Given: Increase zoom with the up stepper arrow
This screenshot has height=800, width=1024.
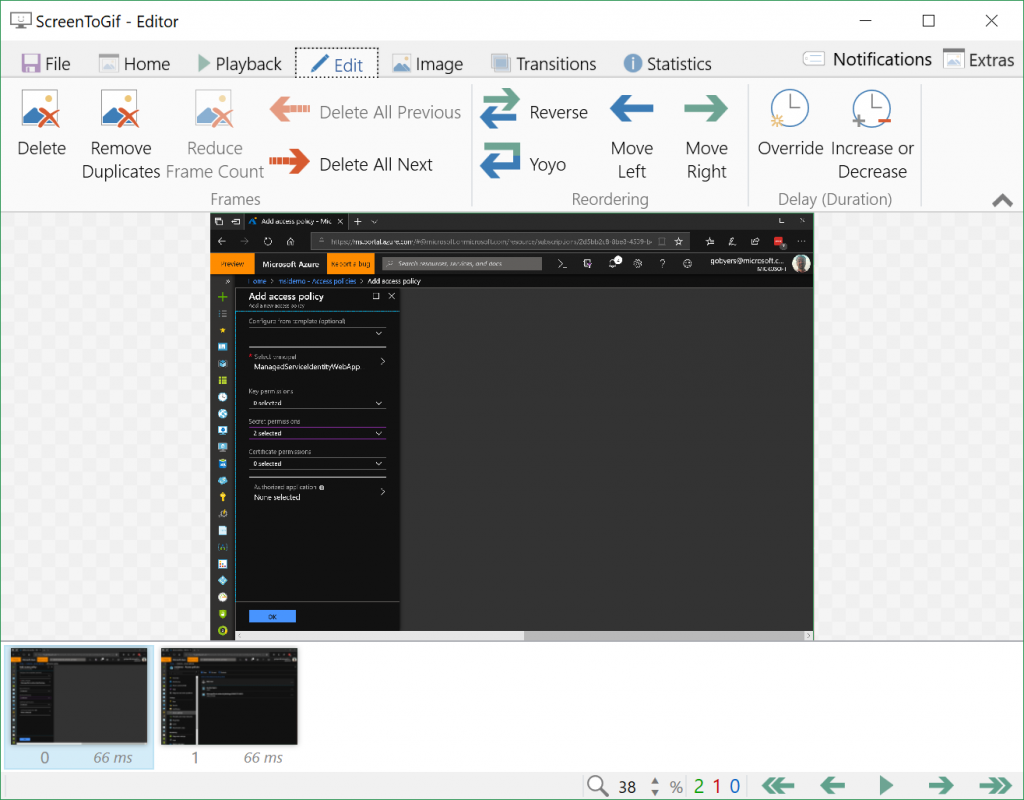Looking at the screenshot, I should pyautogui.click(x=655, y=780).
